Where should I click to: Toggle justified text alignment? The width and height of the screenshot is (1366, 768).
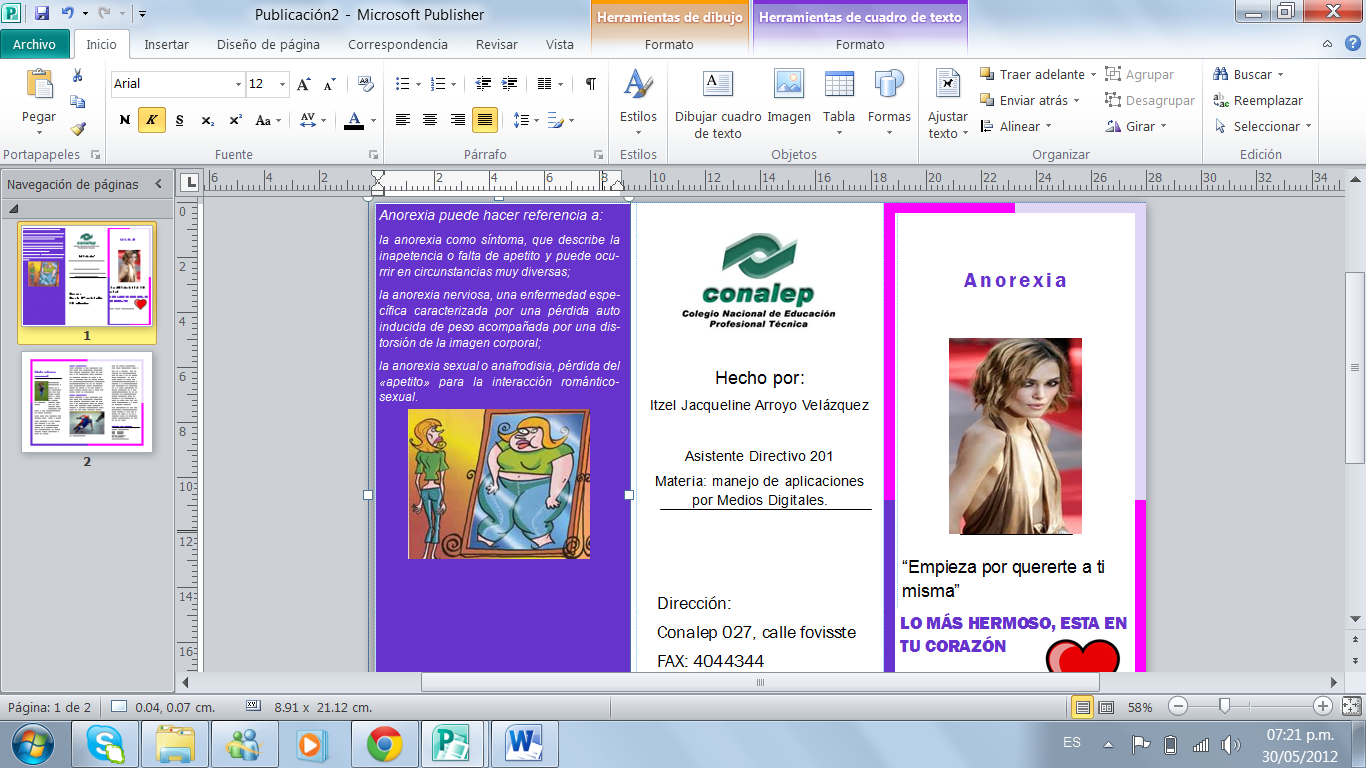click(x=485, y=120)
